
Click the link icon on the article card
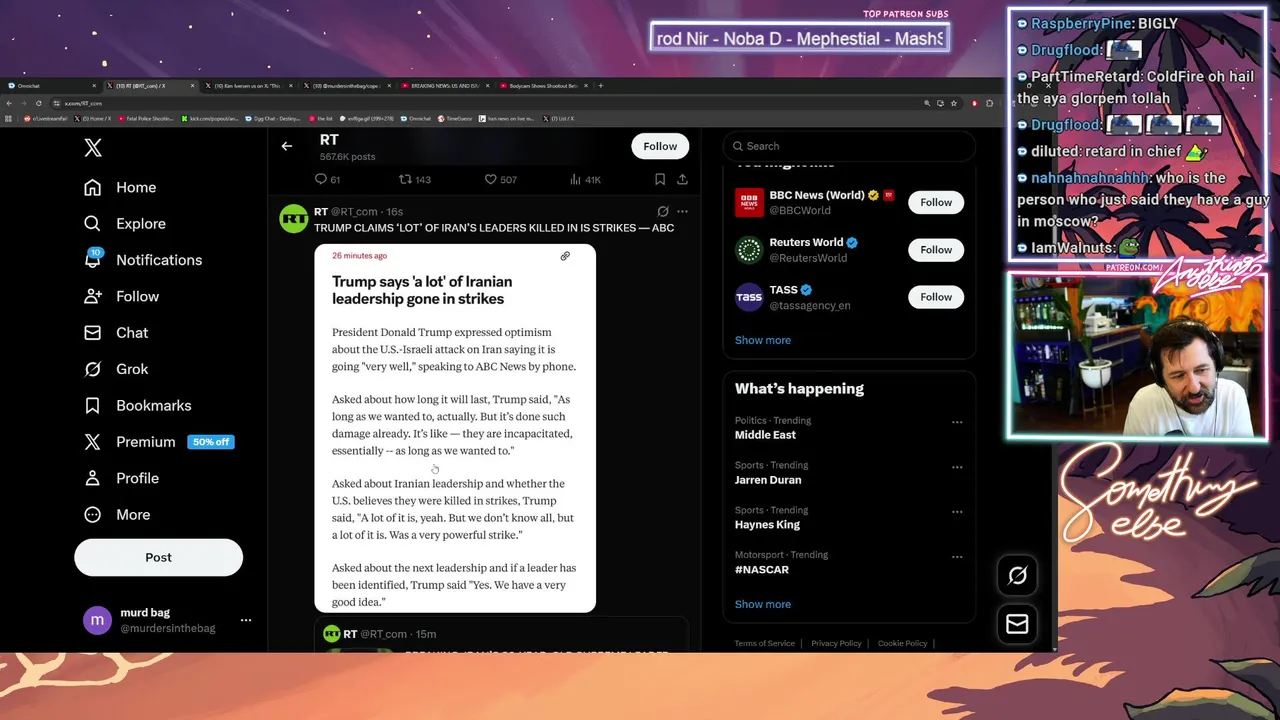565,256
